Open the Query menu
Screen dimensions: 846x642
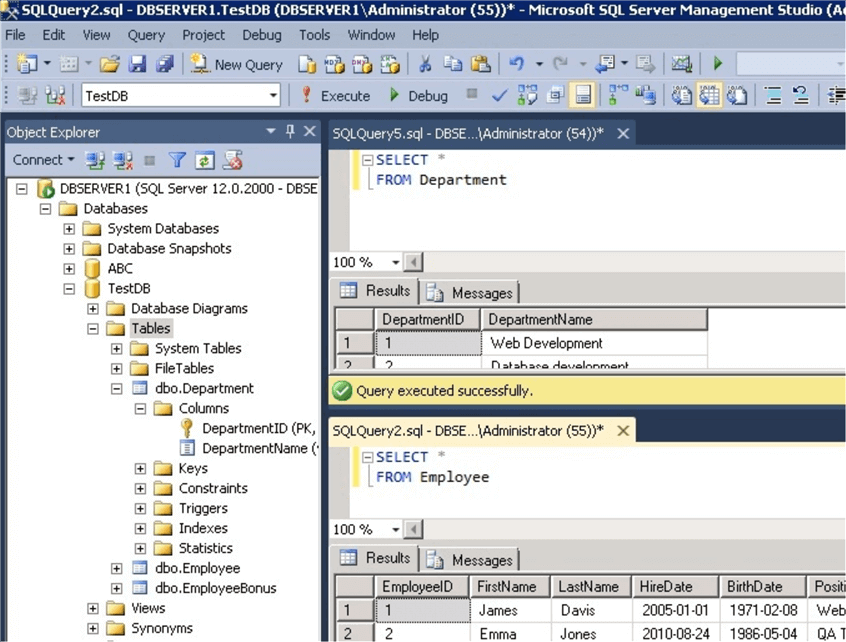(146, 35)
